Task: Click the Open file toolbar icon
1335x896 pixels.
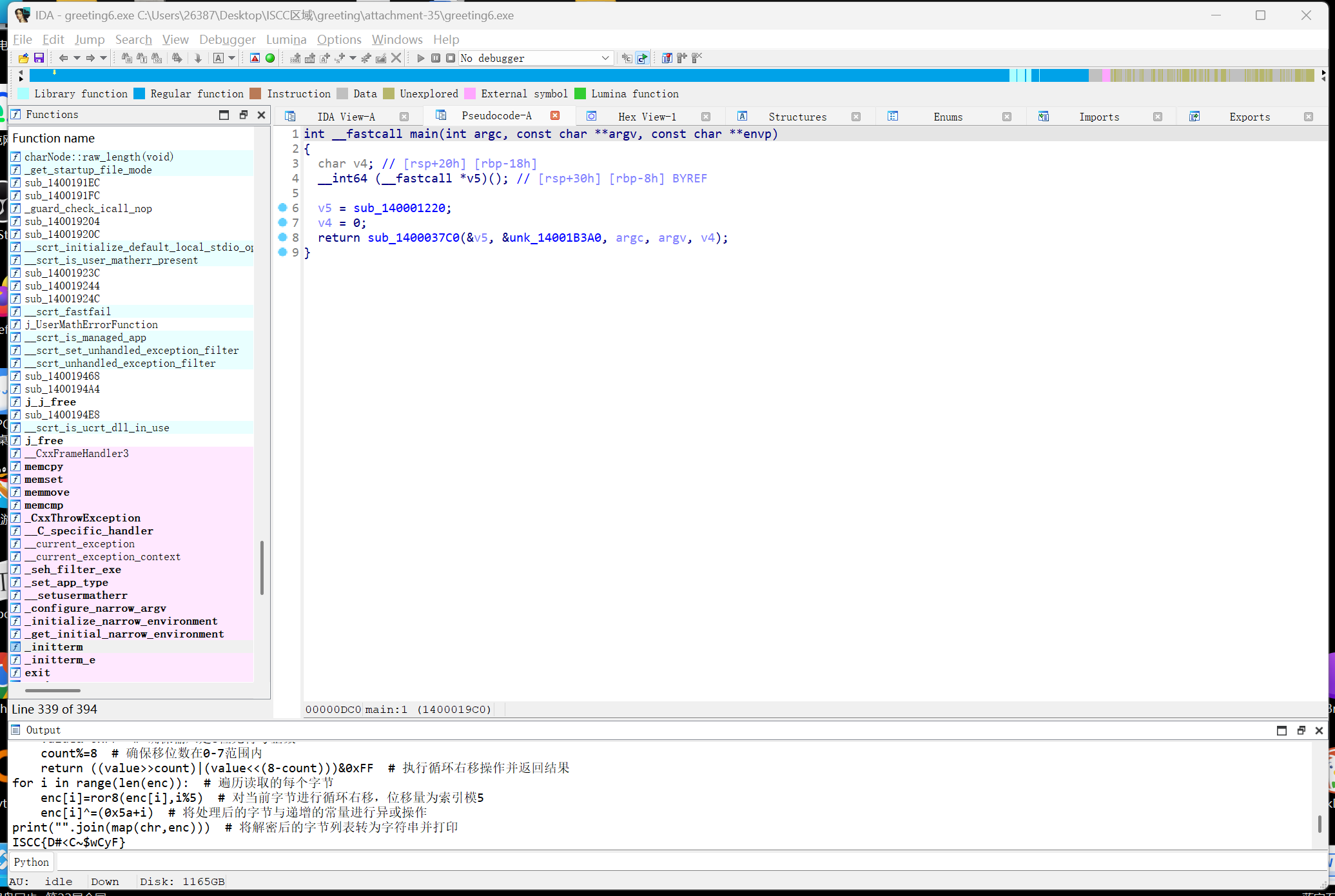Action: (23, 58)
